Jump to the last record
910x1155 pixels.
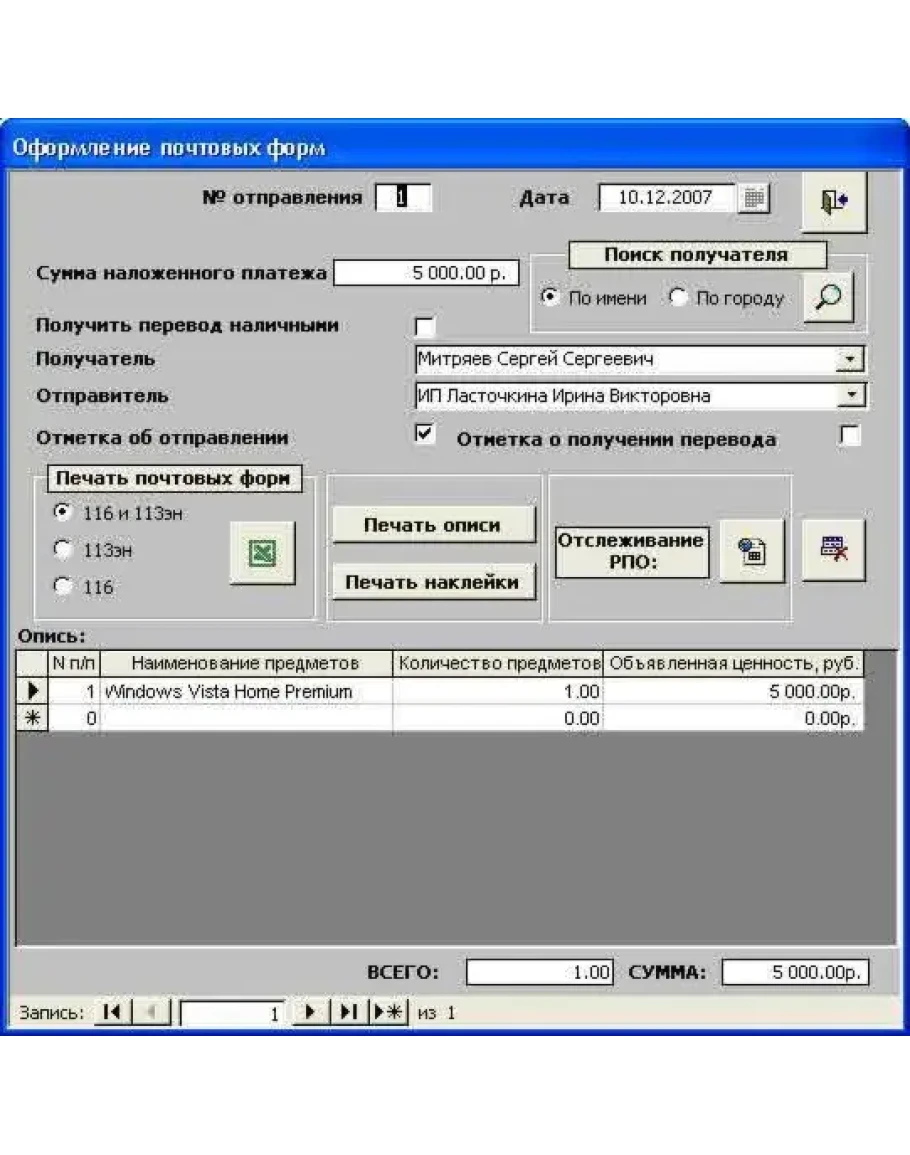[348, 1012]
